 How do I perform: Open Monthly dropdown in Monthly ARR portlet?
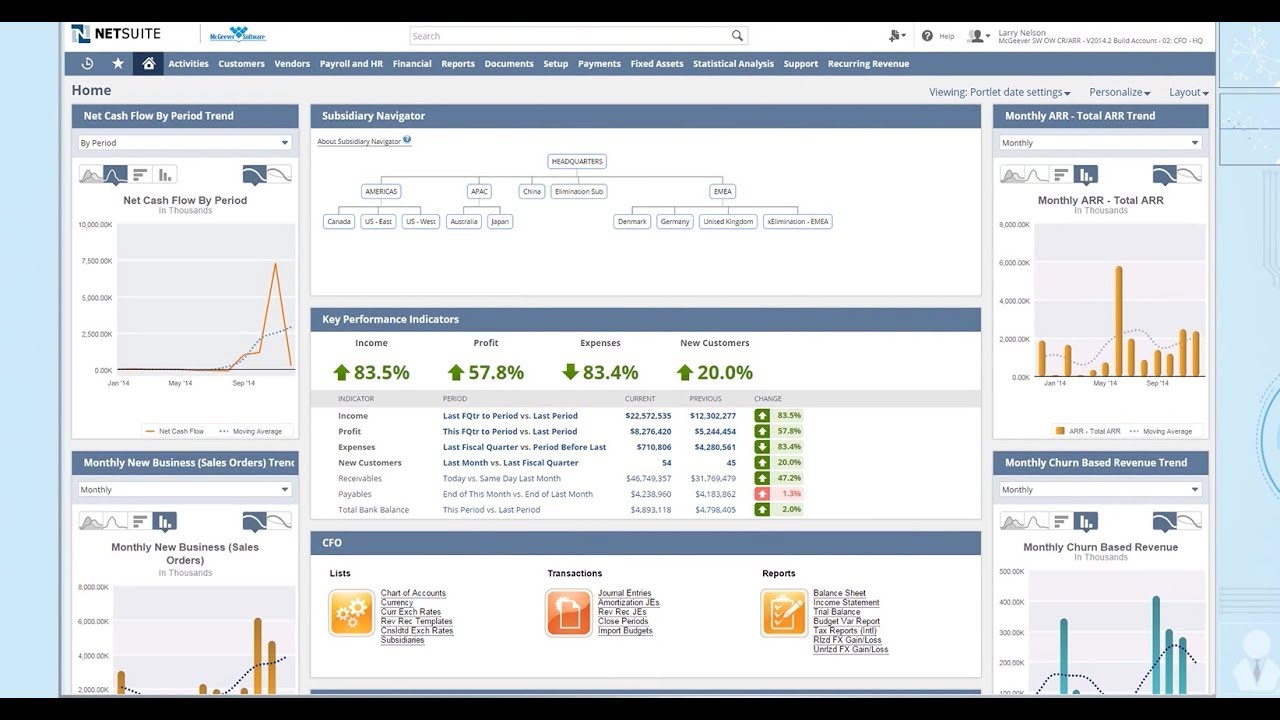[1100, 143]
